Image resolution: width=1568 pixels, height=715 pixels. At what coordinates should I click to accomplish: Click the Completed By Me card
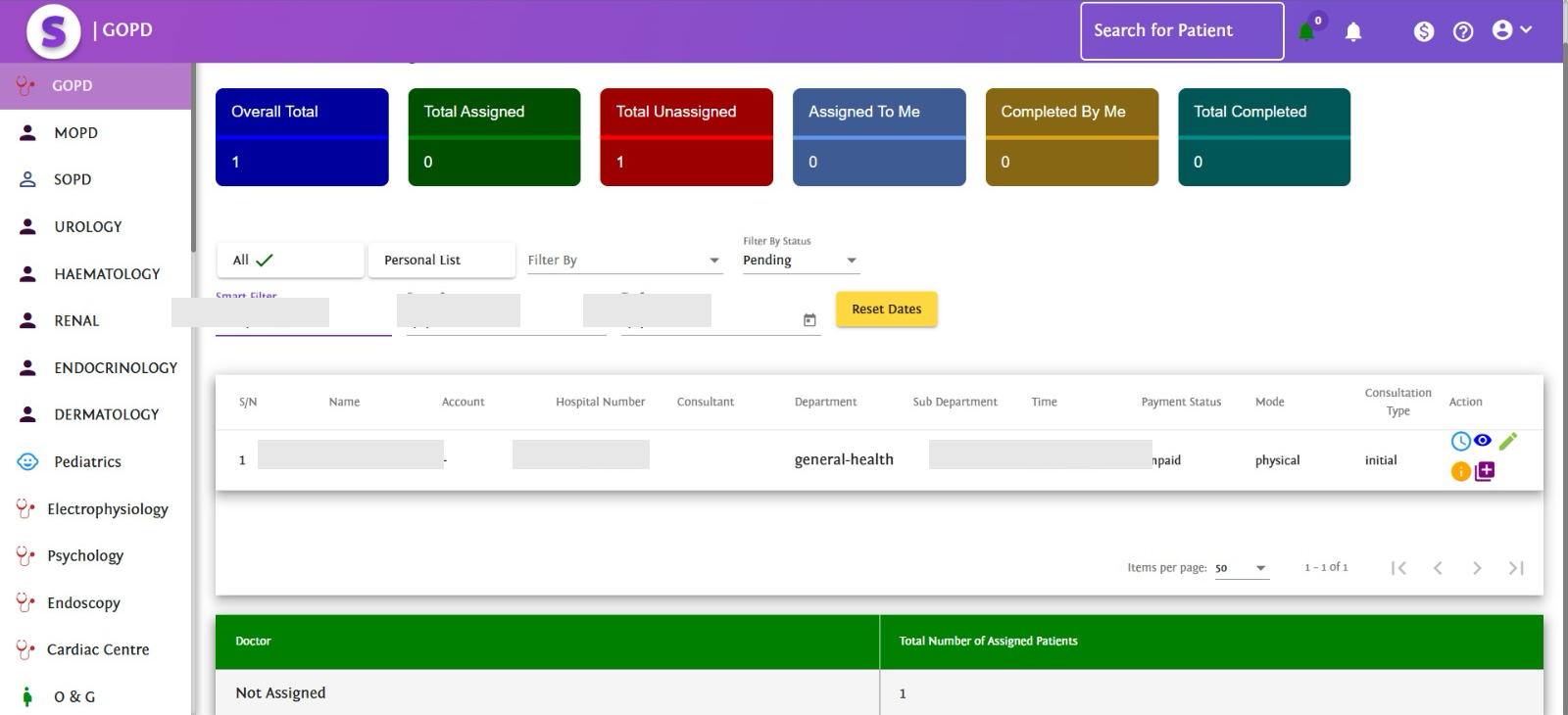click(x=1072, y=137)
